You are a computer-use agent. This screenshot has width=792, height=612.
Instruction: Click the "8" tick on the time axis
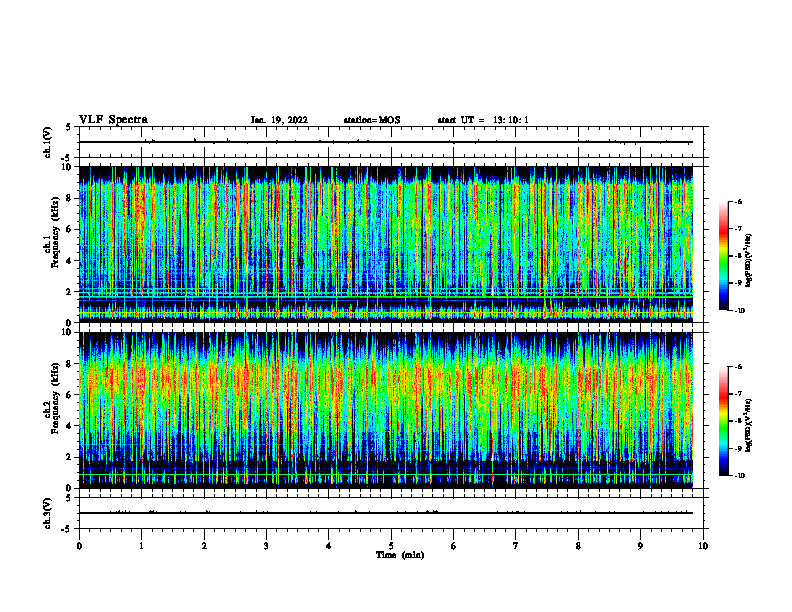(x=578, y=546)
